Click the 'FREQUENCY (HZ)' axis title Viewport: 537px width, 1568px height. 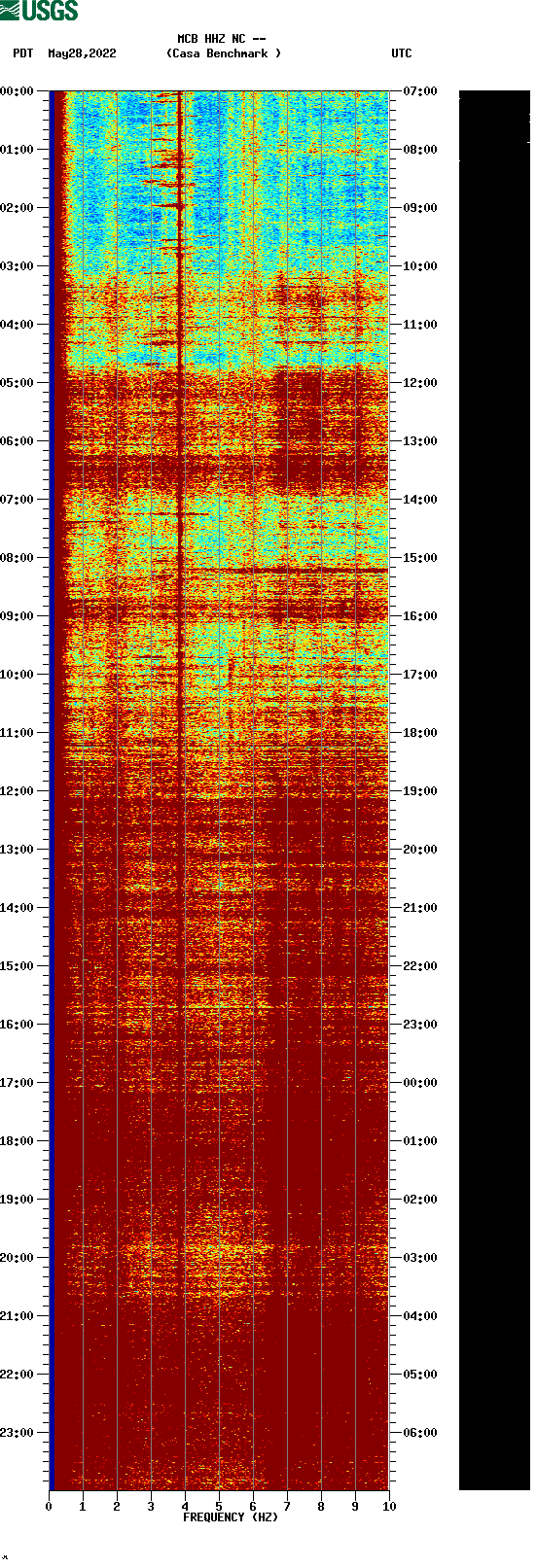[231, 1517]
